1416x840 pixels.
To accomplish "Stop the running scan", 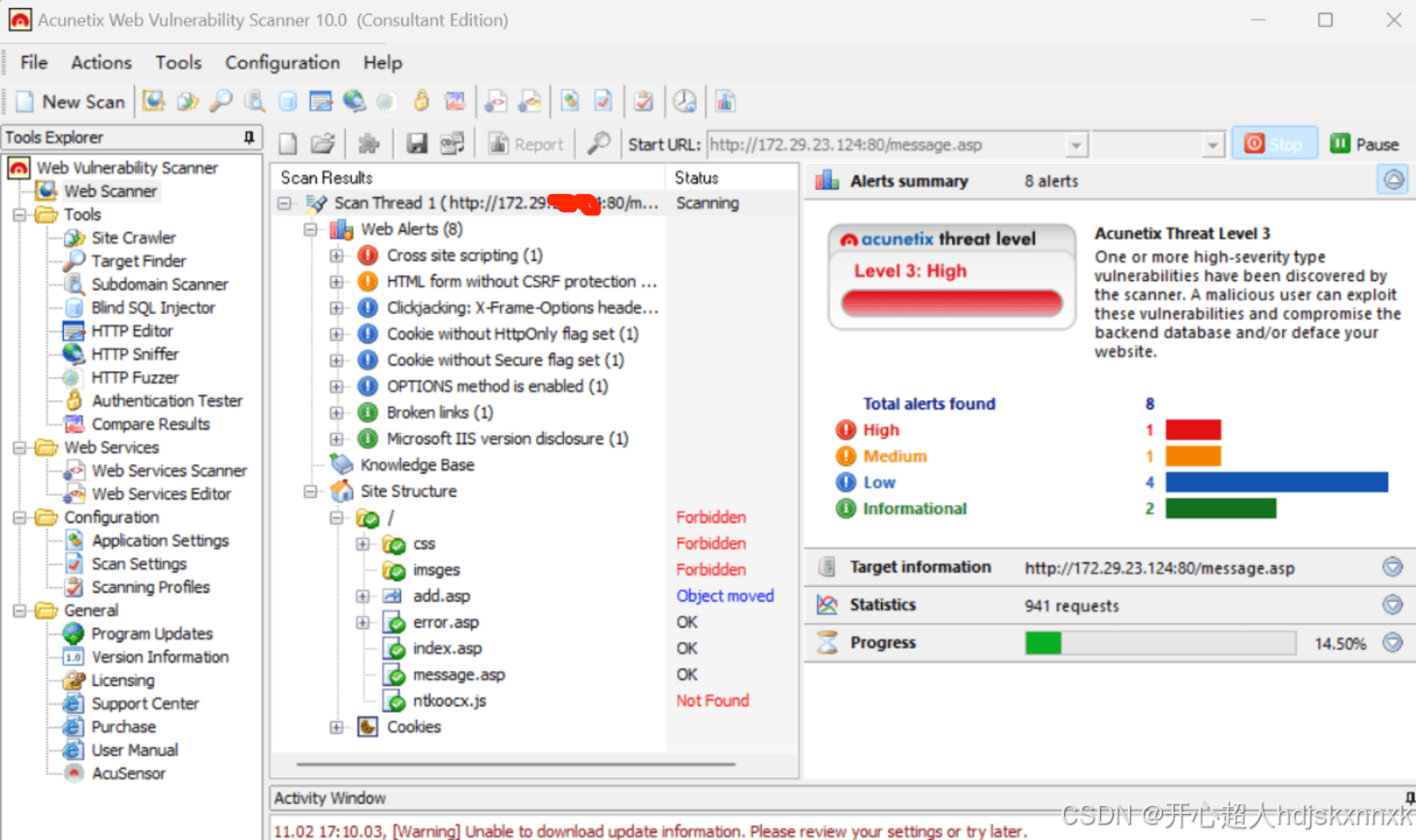I will point(1274,143).
